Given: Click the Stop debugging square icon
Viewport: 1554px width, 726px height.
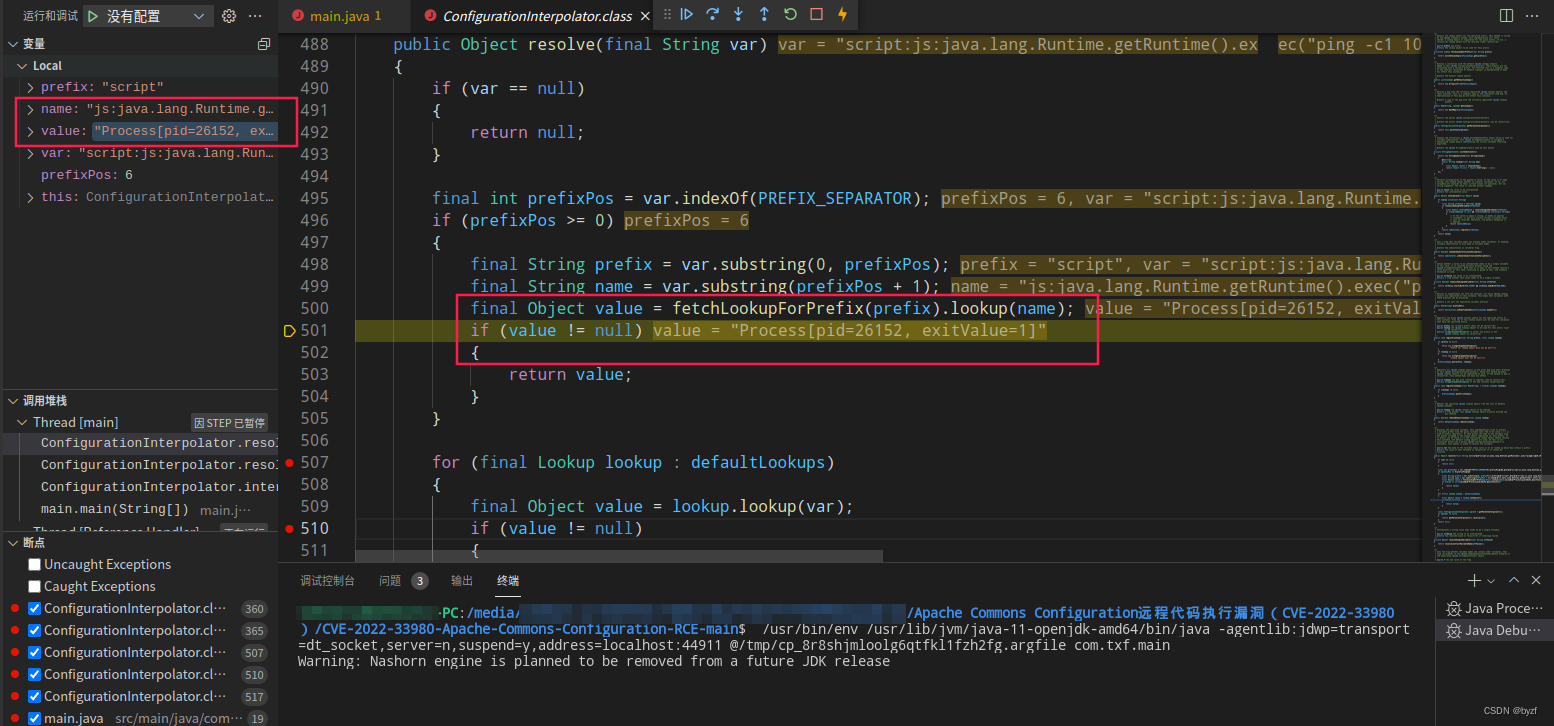Looking at the screenshot, I should click(x=816, y=15).
